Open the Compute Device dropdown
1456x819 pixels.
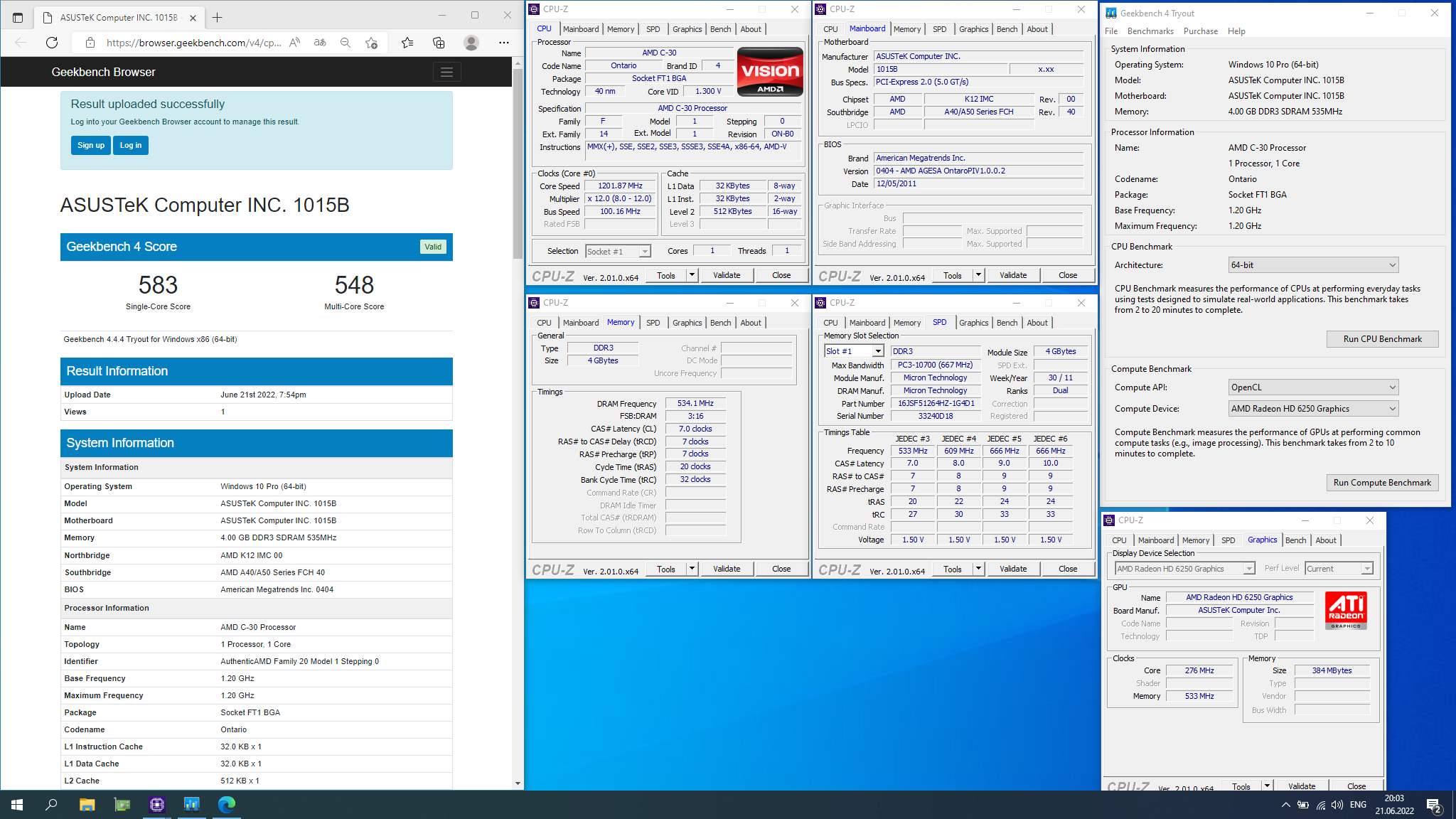(1313, 409)
